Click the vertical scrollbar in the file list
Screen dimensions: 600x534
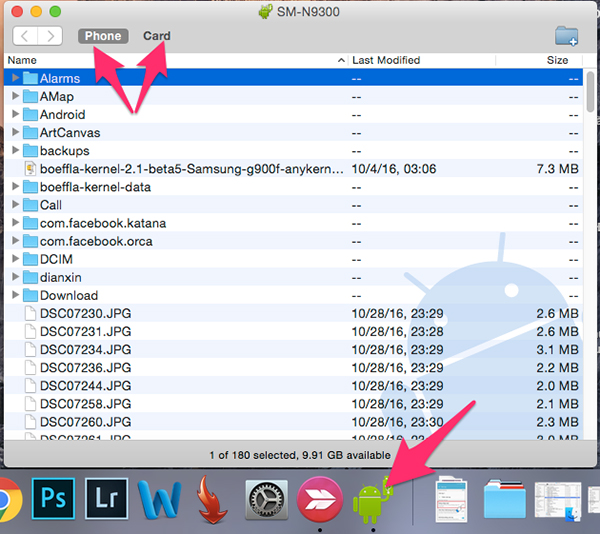[591, 92]
